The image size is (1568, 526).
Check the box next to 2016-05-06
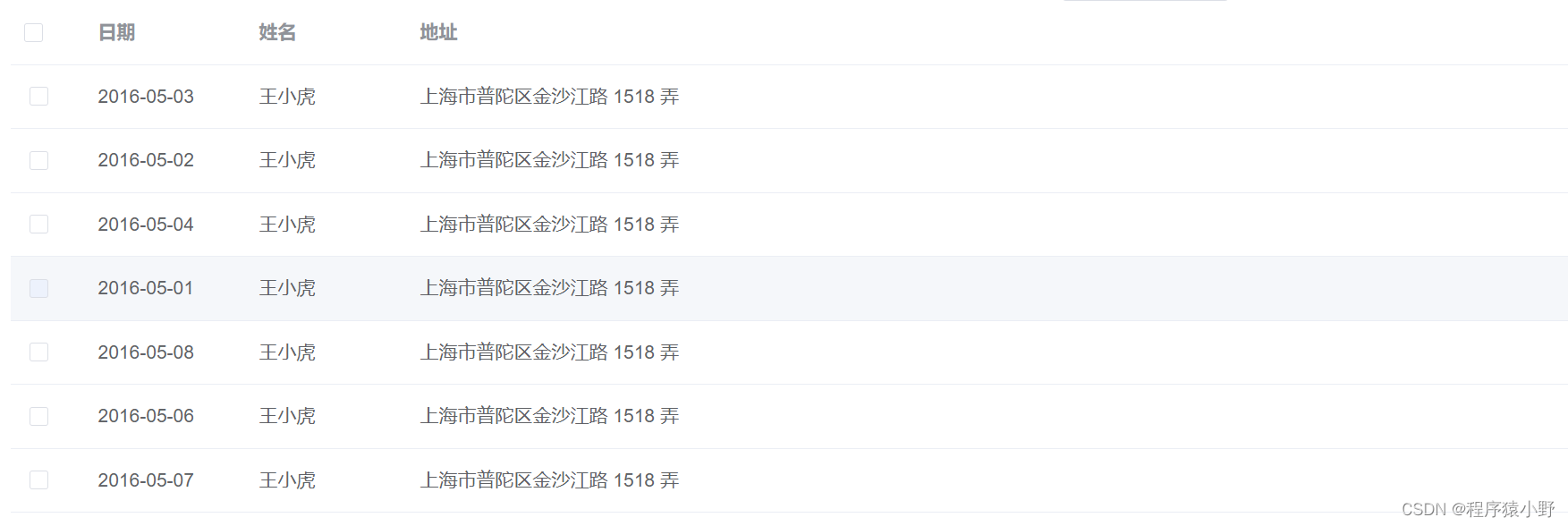click(x=39, y=417)
